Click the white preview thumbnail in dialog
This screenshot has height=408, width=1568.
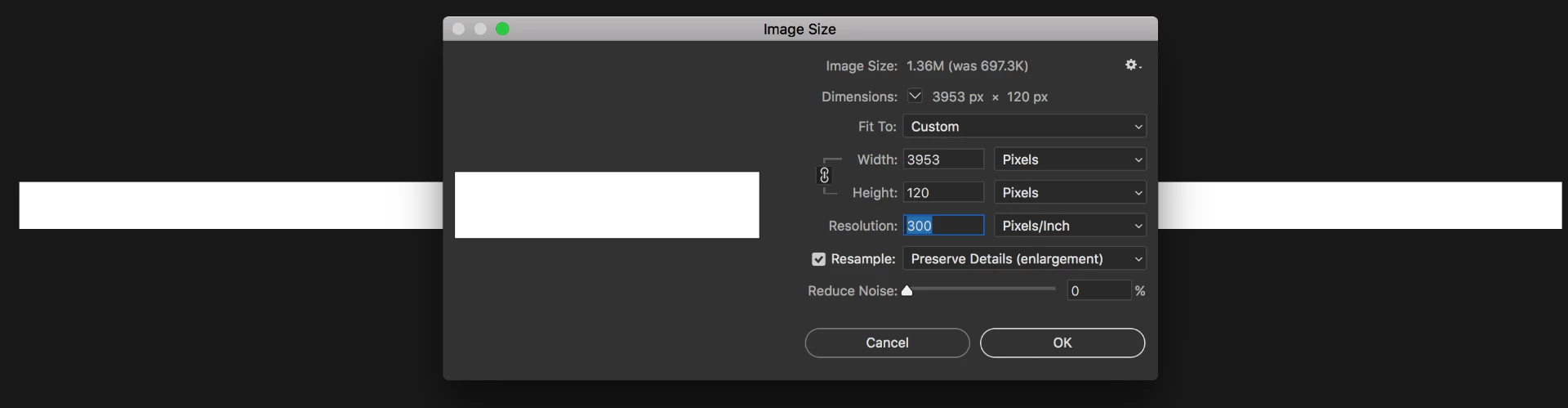(x=607, y=205)
